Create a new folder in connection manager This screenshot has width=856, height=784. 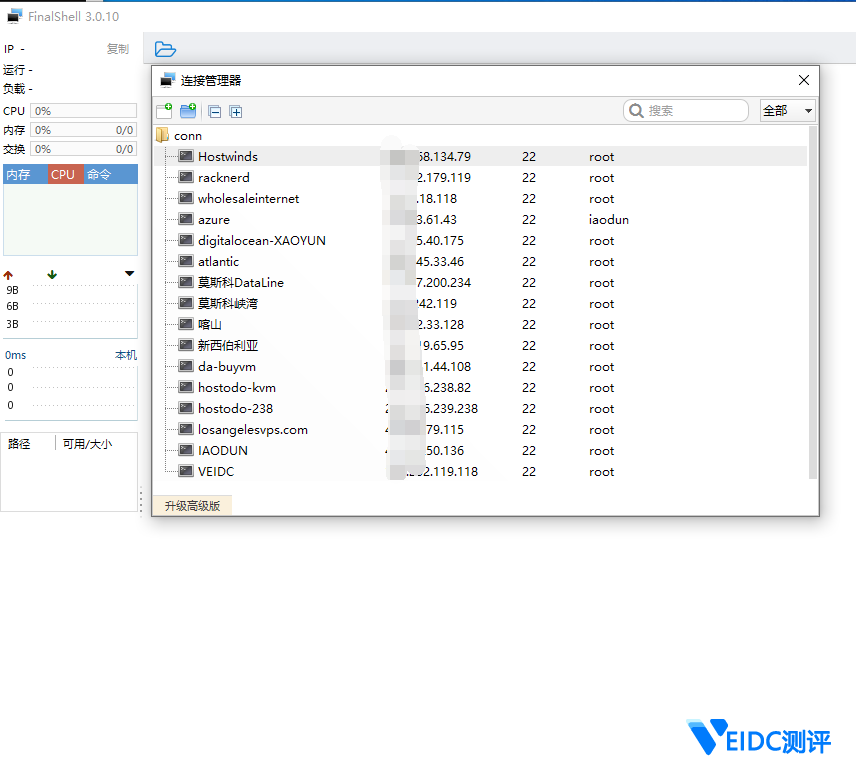pyautogui.click(x=186, y=111)
